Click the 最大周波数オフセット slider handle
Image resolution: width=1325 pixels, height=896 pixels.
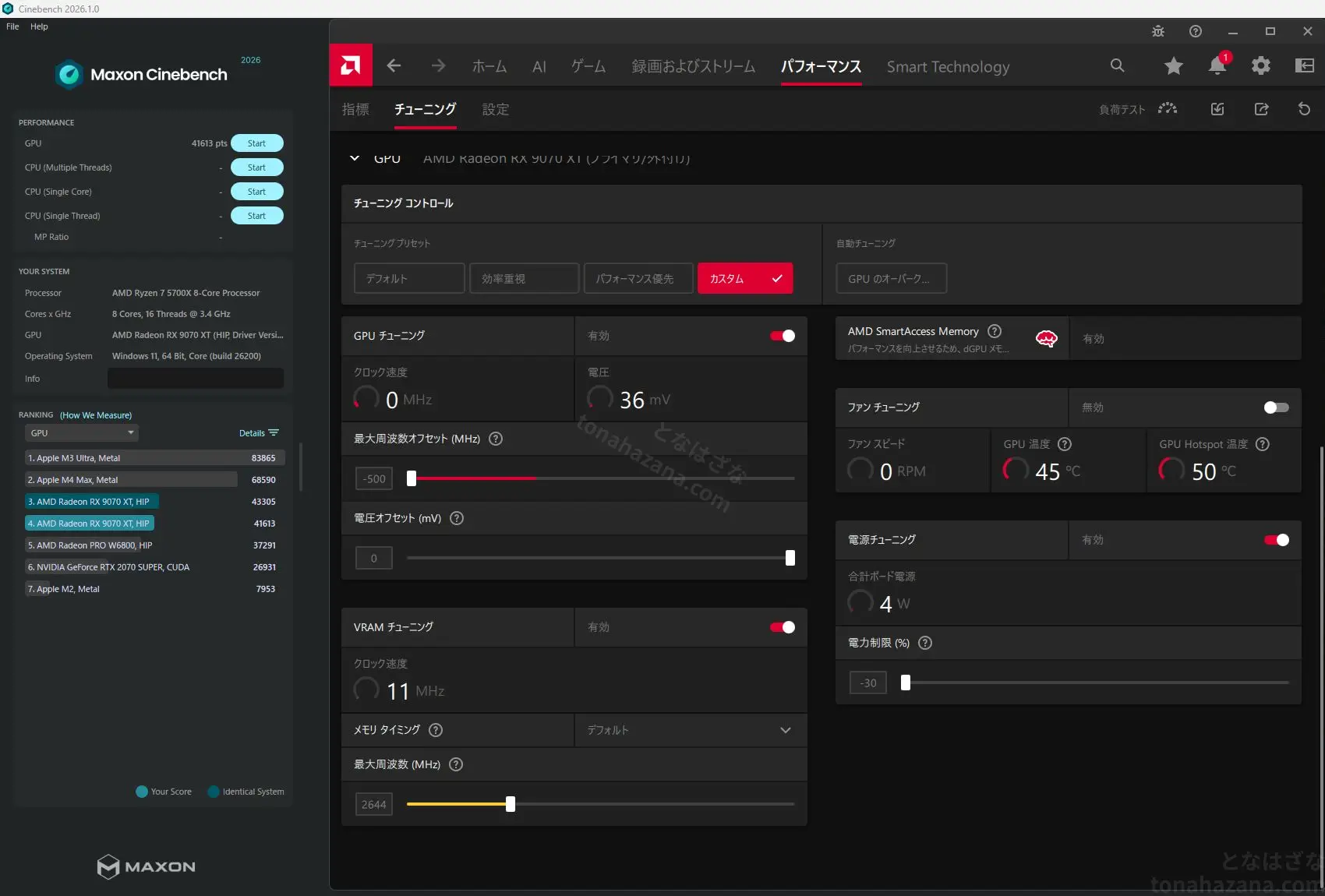coord(412,478)
